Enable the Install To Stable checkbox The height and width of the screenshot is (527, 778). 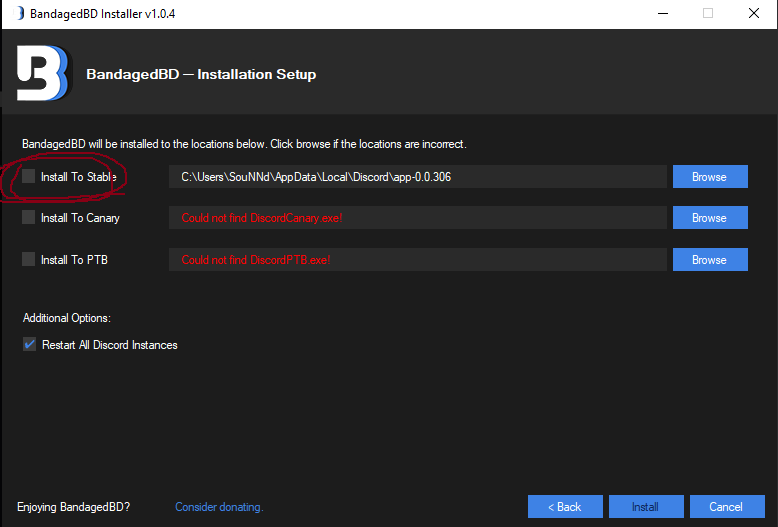click(x=29, y=176)
